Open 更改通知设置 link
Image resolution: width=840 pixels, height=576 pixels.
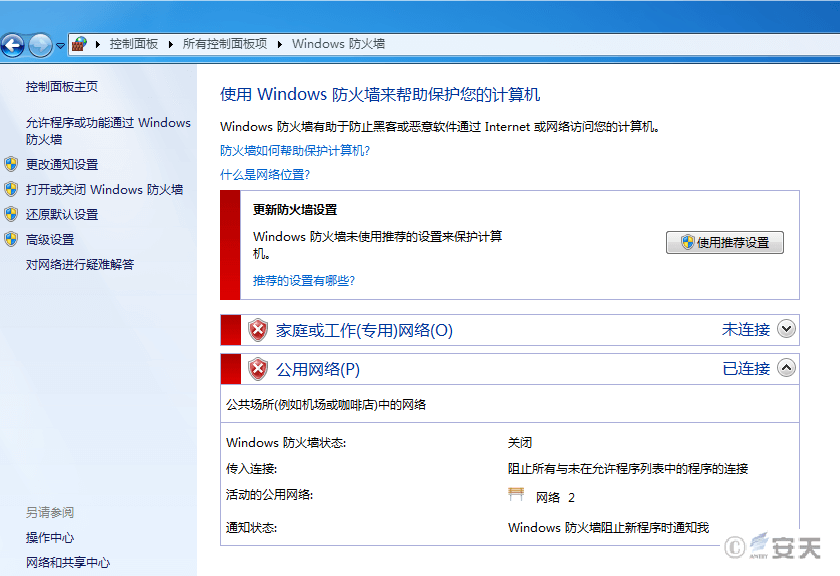click(x=62, y=164)
